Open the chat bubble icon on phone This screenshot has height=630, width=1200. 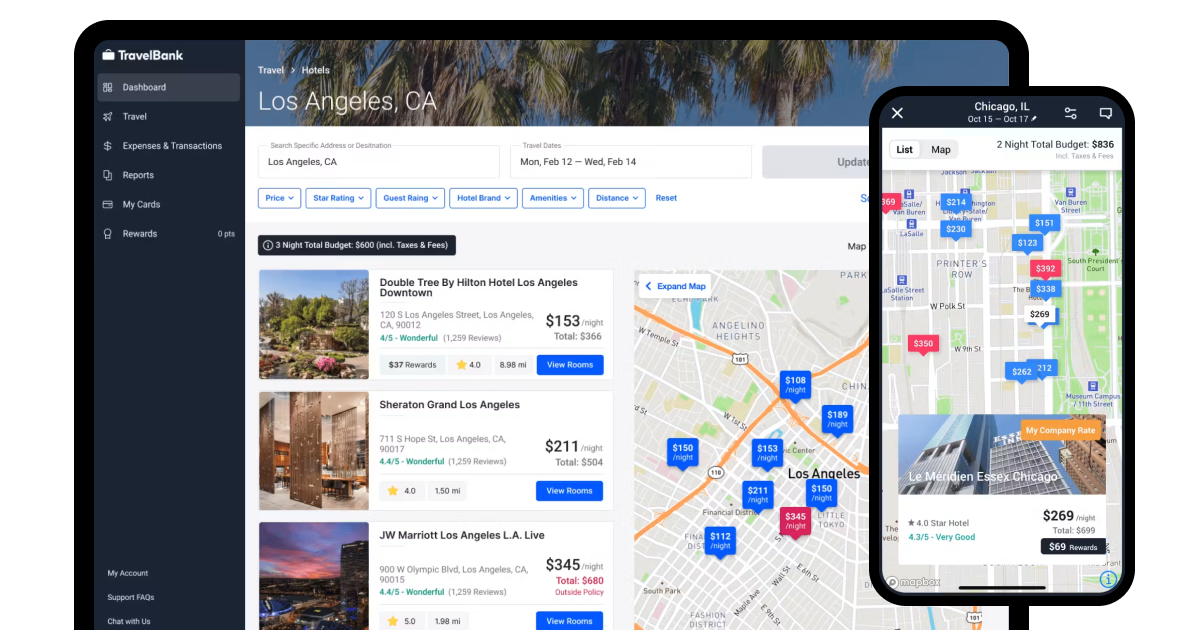[x=1106, y=113]
